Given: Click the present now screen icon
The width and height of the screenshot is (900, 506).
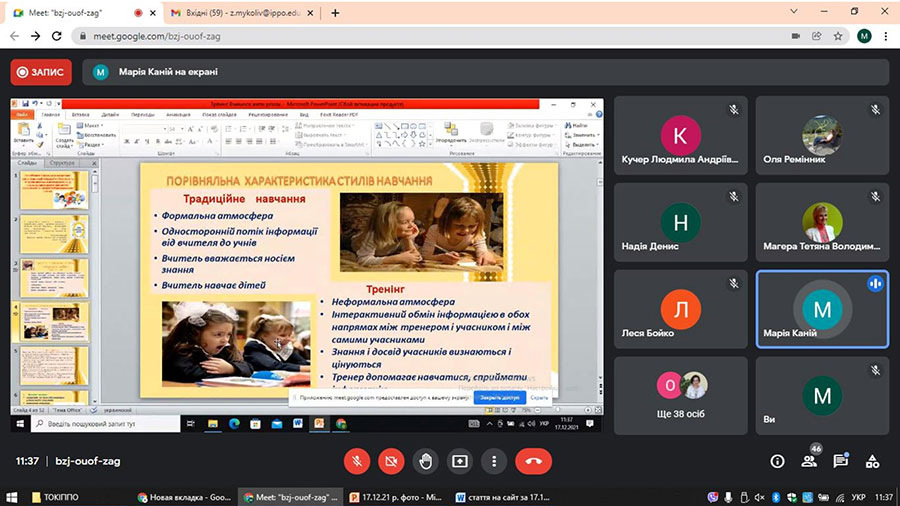Looking at the screenshot, I should pos(460,461).
